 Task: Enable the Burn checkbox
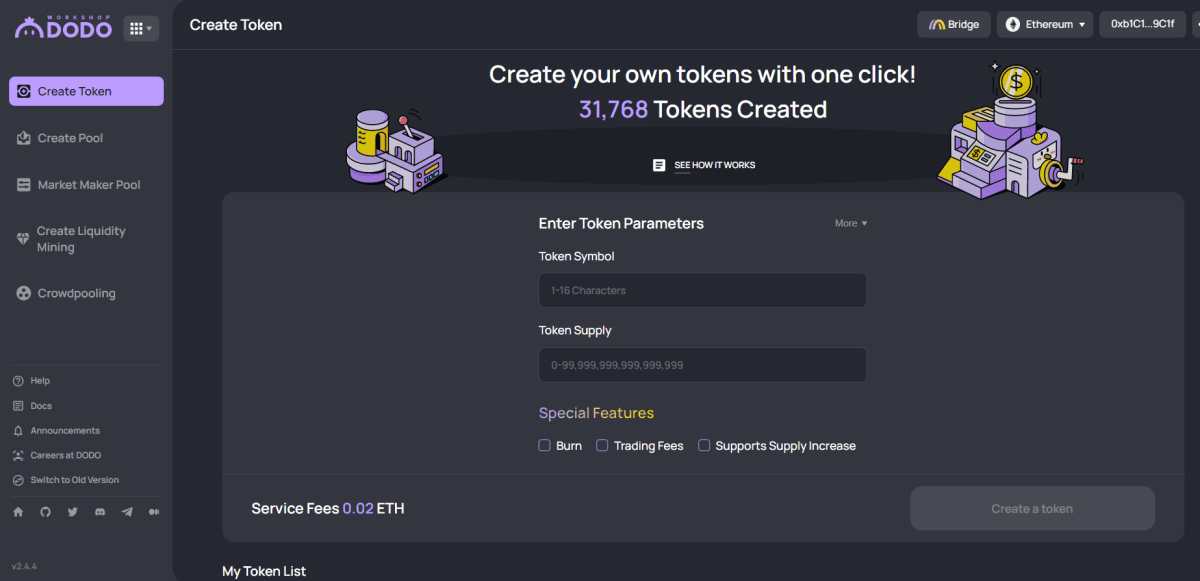[x=545, y=446]
